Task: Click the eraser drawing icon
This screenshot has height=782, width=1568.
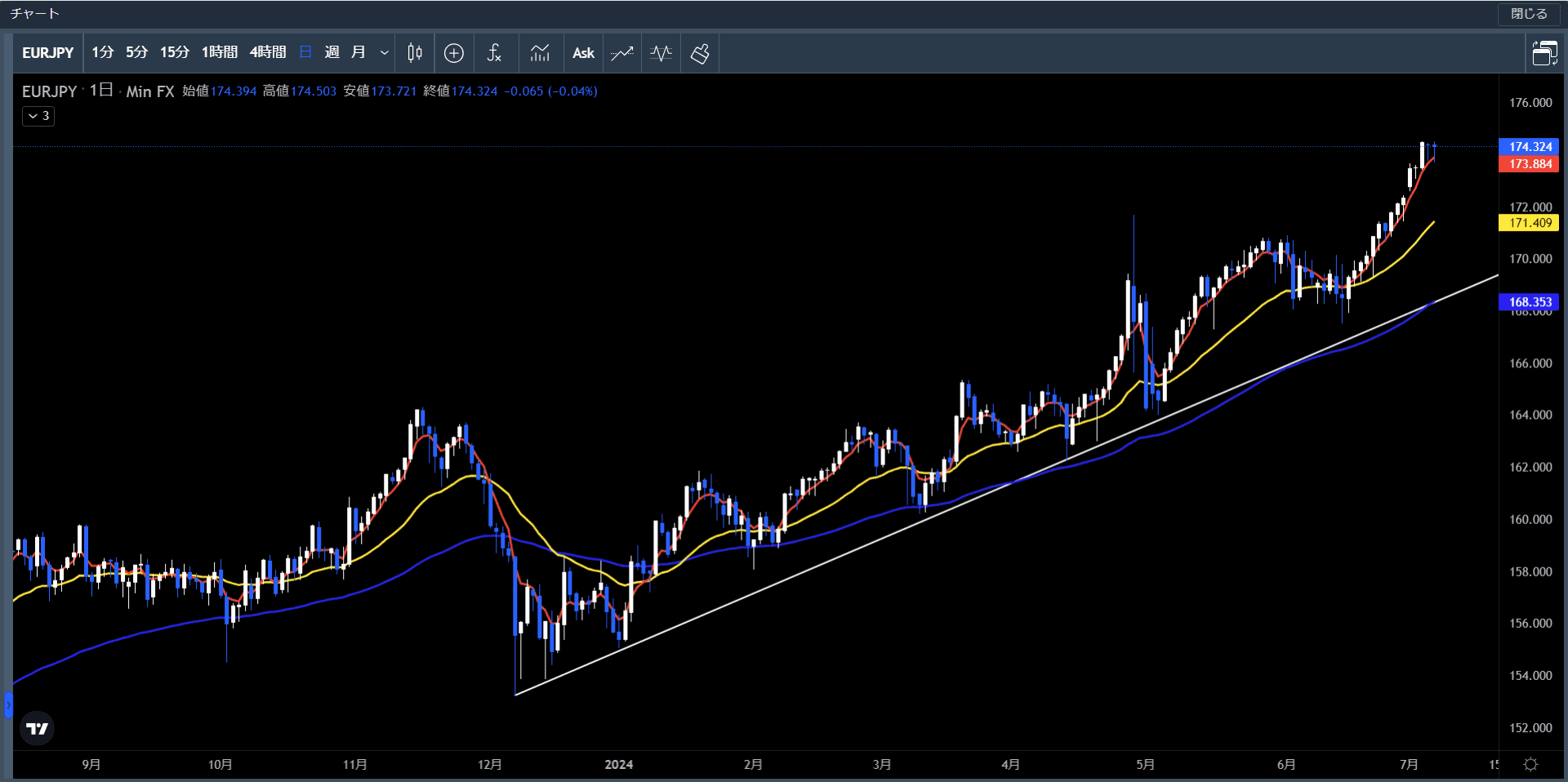Action: pyautogui.click(x=700, y=53)
